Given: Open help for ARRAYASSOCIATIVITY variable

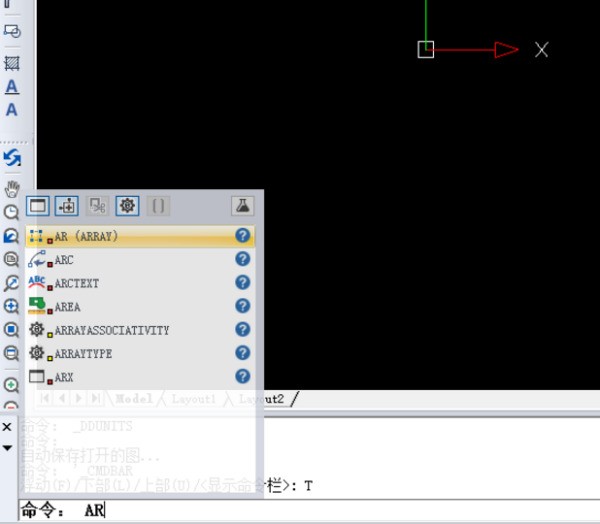Looking at the screenshot, I should coord(243,329).
